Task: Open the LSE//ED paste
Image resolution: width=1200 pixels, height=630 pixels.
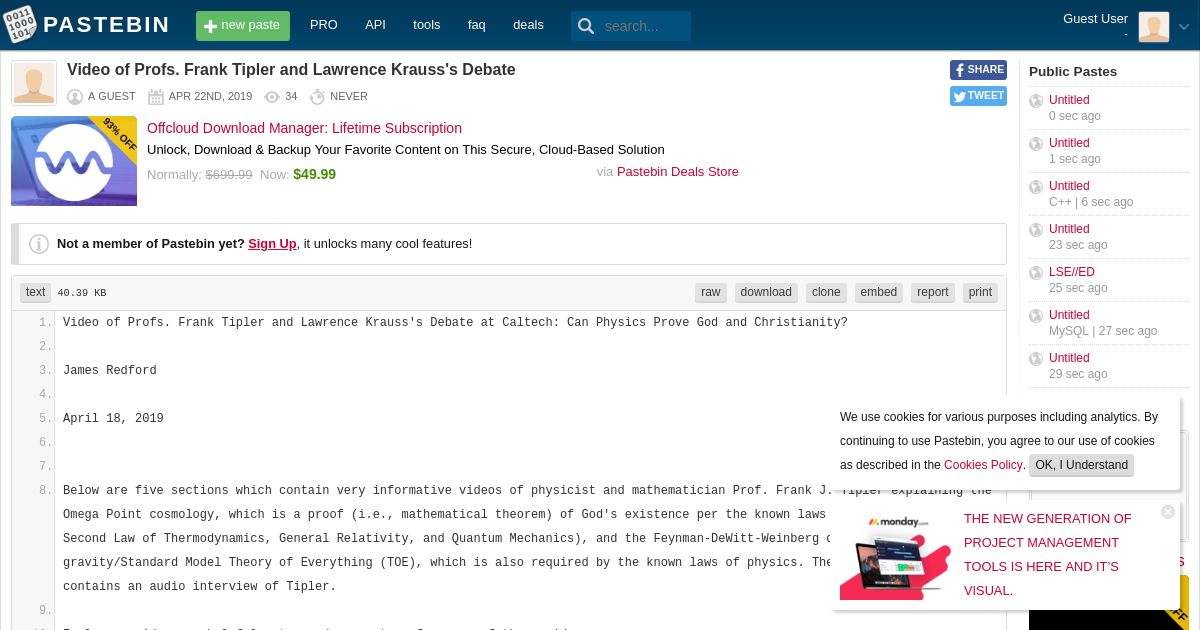Action: click(1072, 272)
